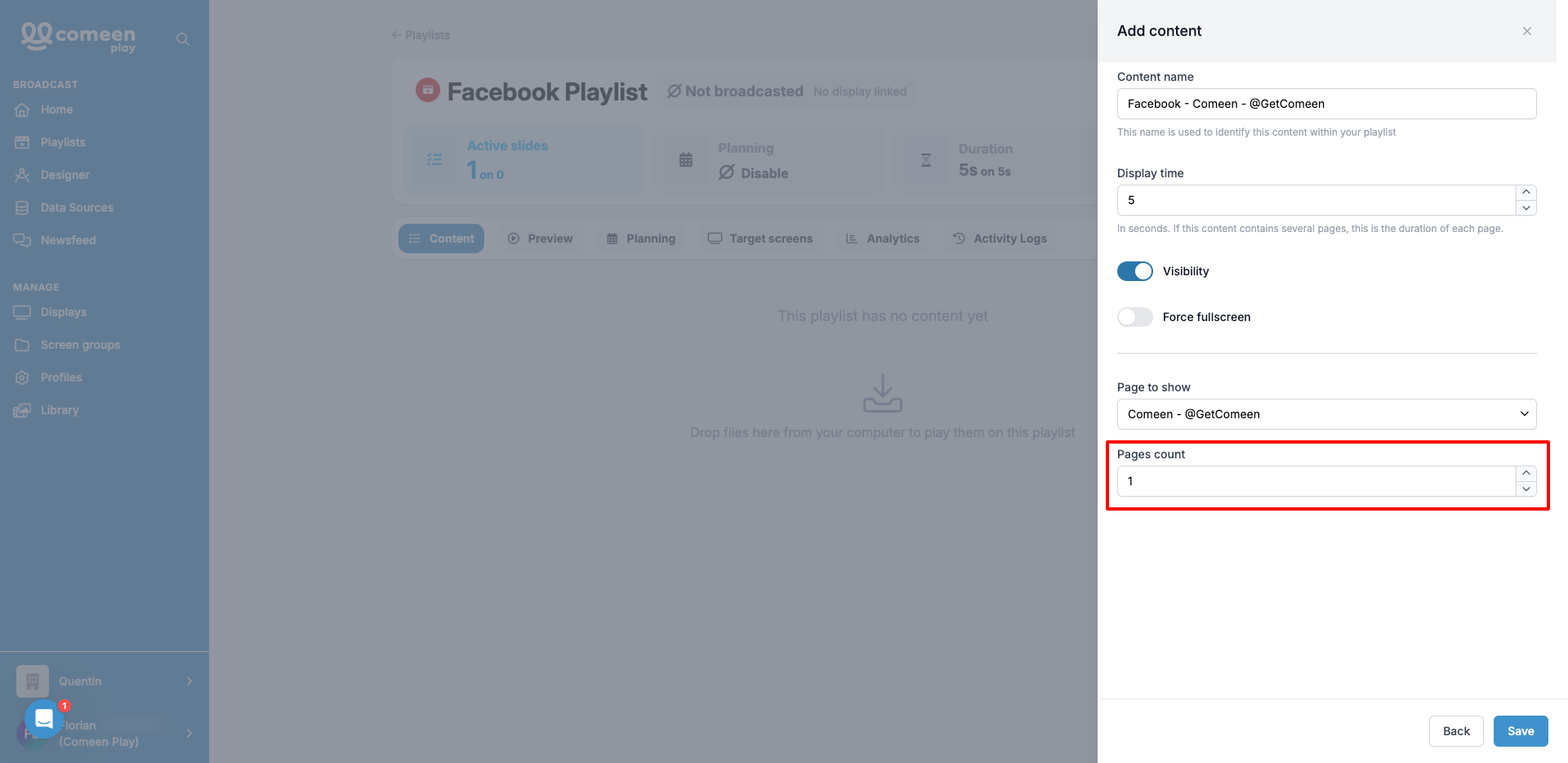Disable the Visibility toggle
This screenshot has width=1568, height=763.
[1135, 271]
